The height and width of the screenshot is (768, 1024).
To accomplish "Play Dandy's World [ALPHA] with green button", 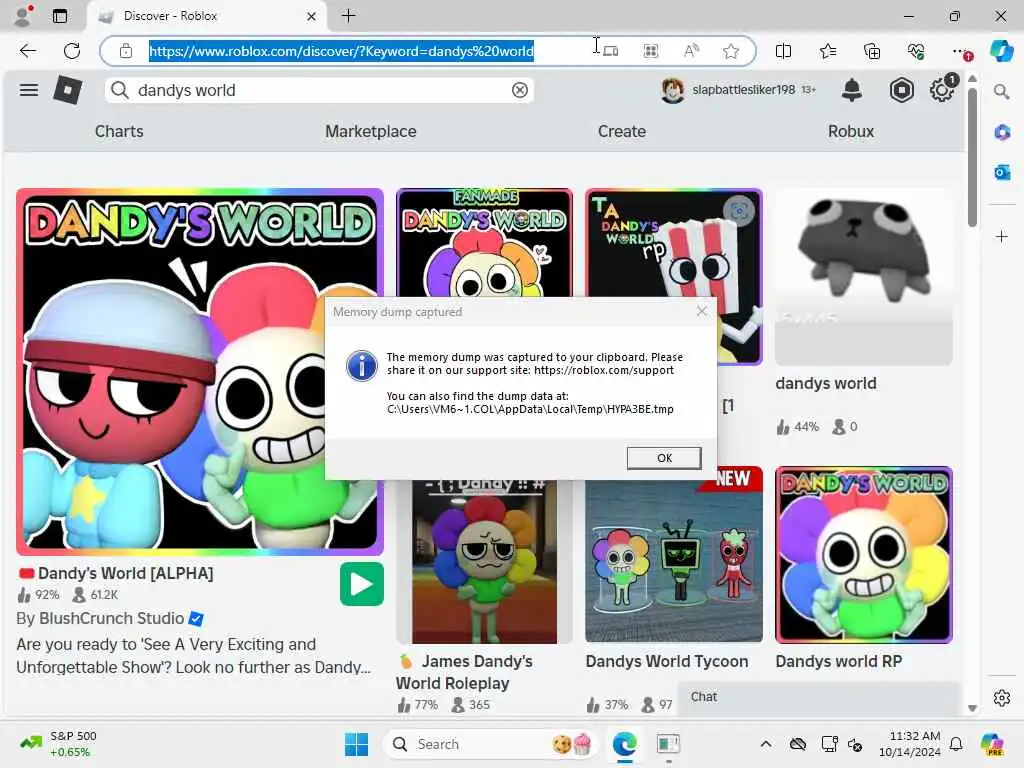I will (x=362, y=584).
